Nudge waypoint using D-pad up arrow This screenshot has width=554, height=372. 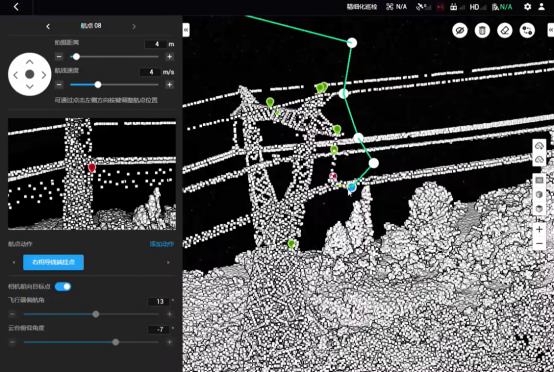tap(30, 62)
